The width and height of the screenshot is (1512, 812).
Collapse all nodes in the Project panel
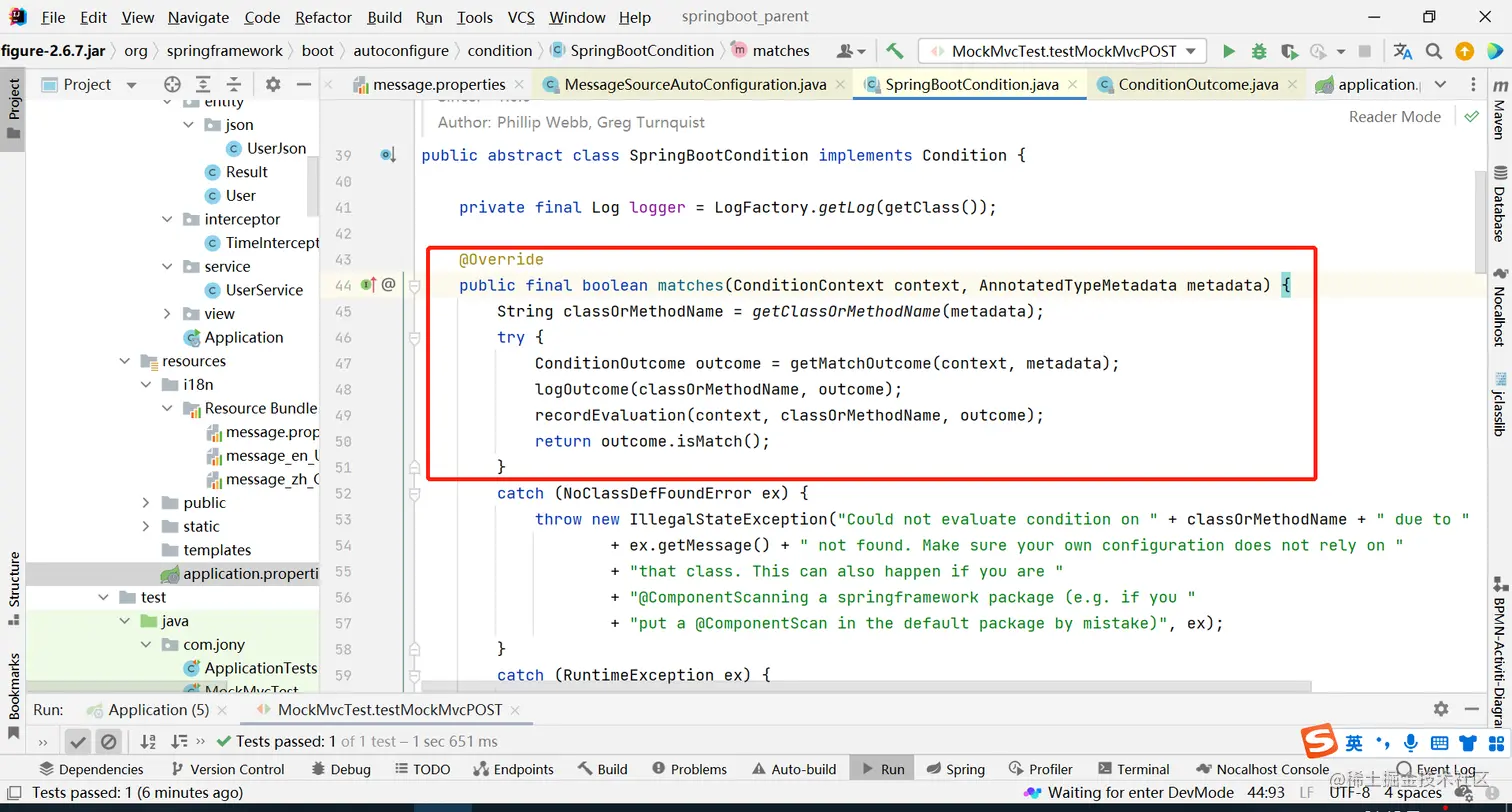click(x=234, y=84)
